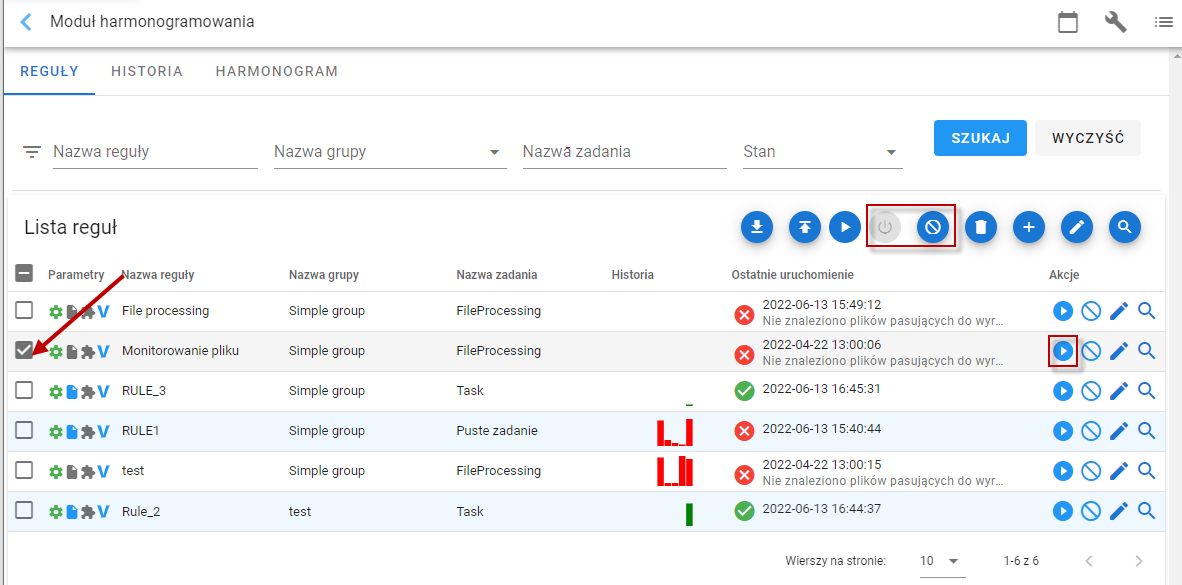Open the wrench settings icon in header
This screenshot has width=1182, height=585.
click(x=1116, y=22)
